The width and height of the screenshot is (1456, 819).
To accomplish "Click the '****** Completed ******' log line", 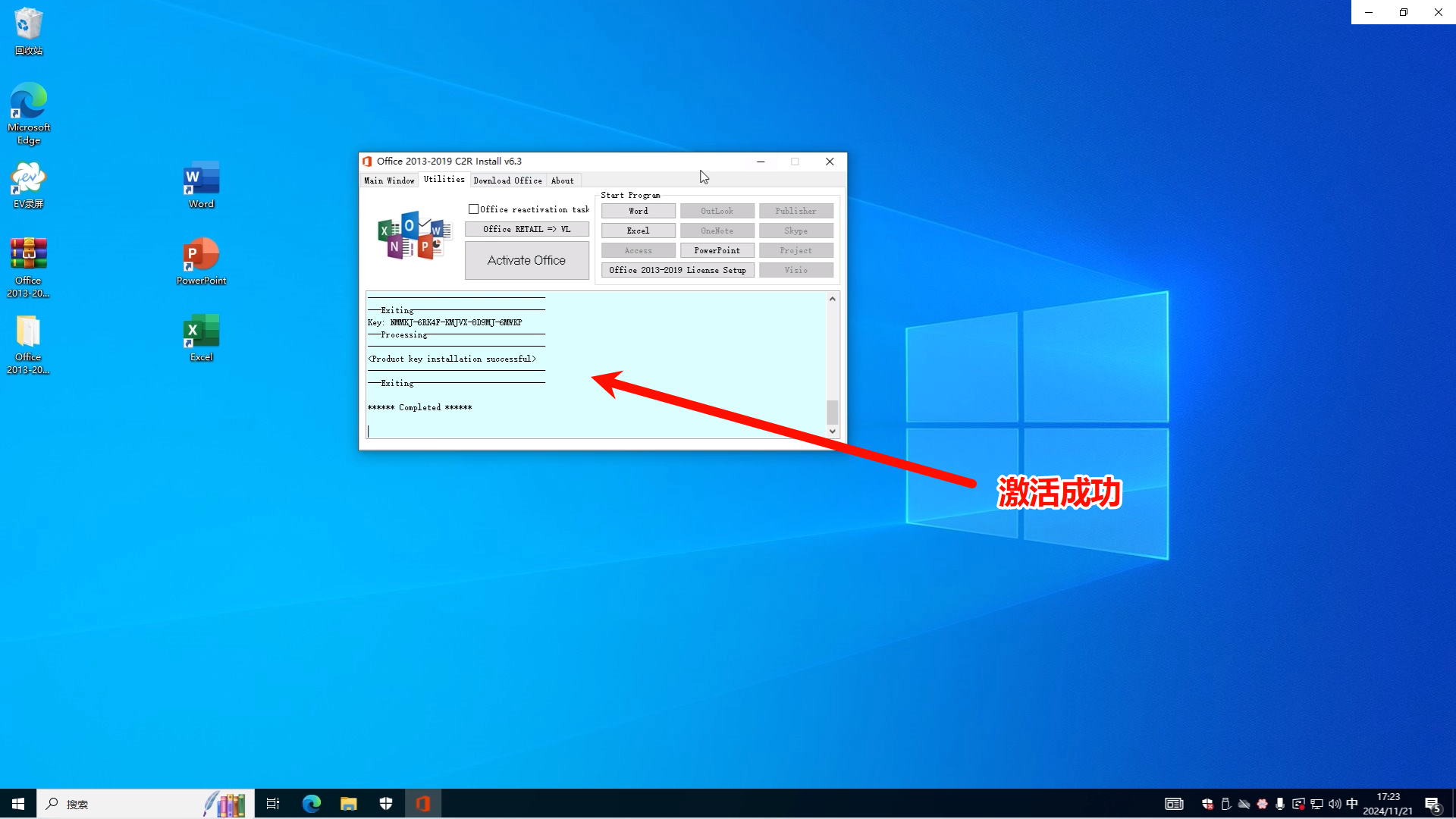I will click(x=419, y=407).
